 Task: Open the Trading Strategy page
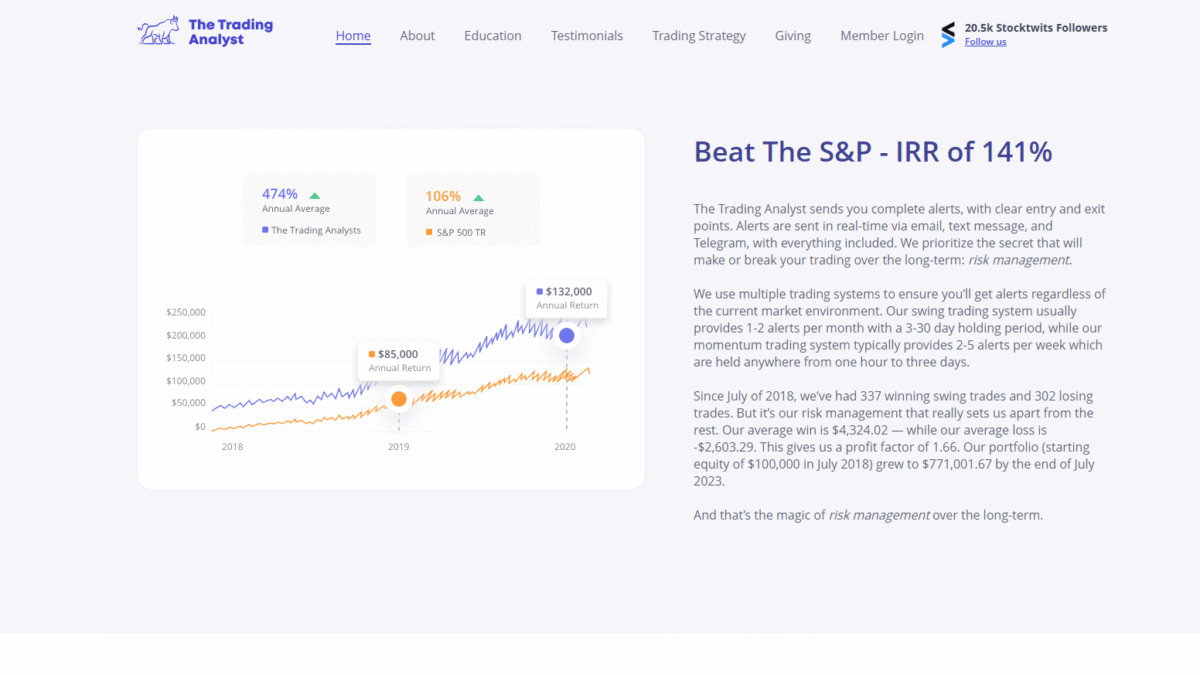click(x=699, y=36)
